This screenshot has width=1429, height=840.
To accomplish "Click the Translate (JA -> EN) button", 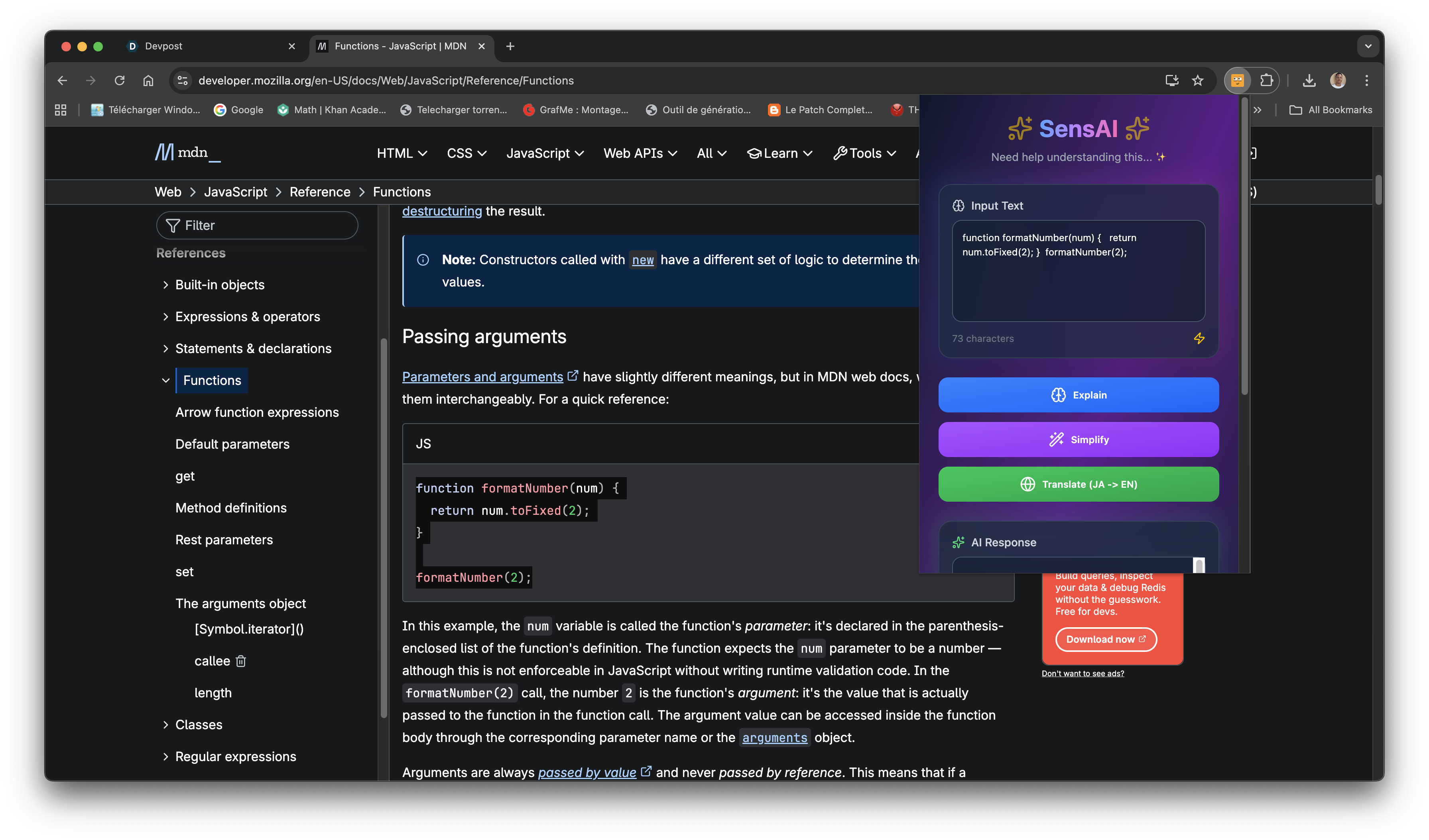I will [x=1078, y=484].
